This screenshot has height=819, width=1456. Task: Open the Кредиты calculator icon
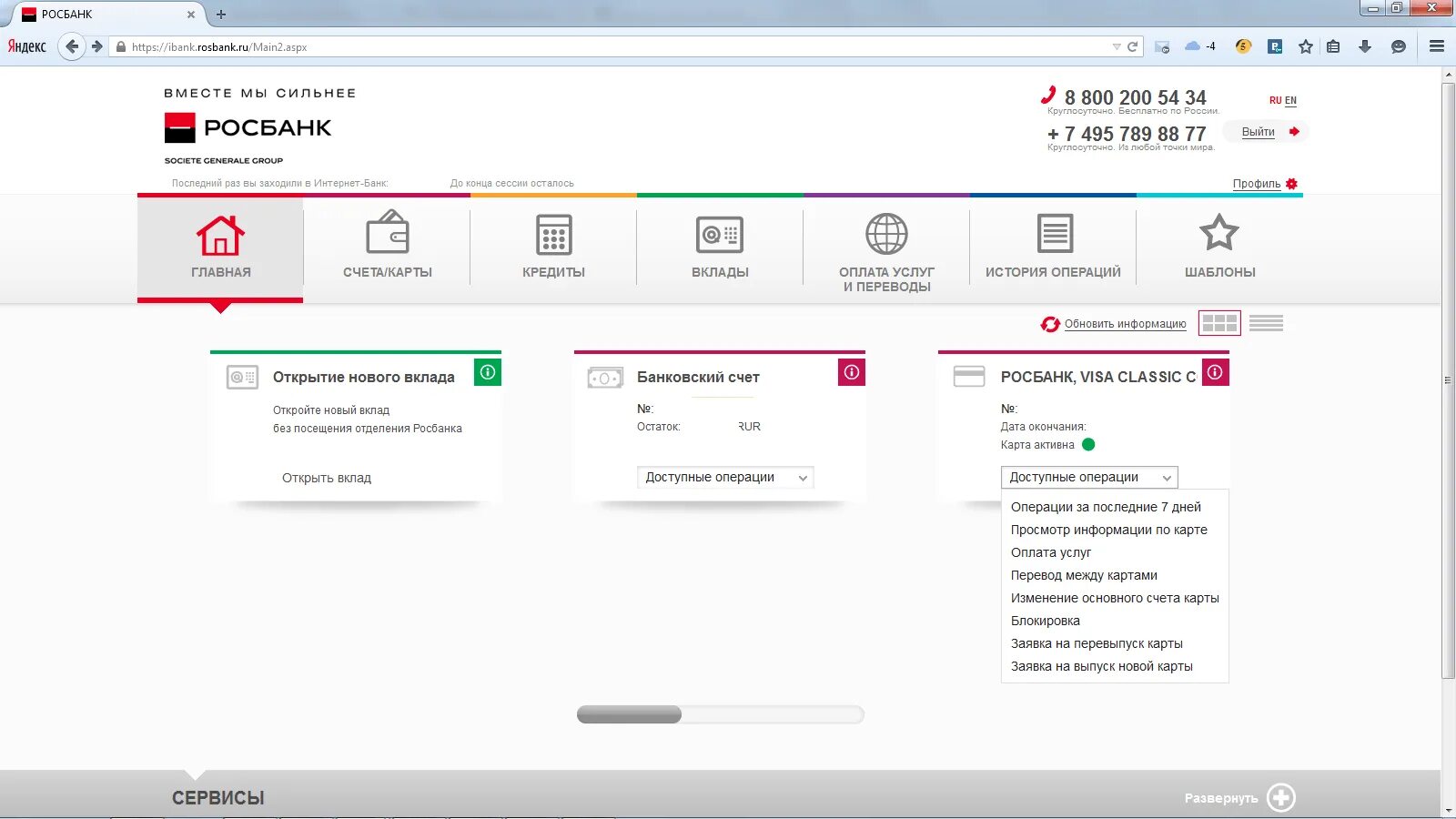[554, 235]
